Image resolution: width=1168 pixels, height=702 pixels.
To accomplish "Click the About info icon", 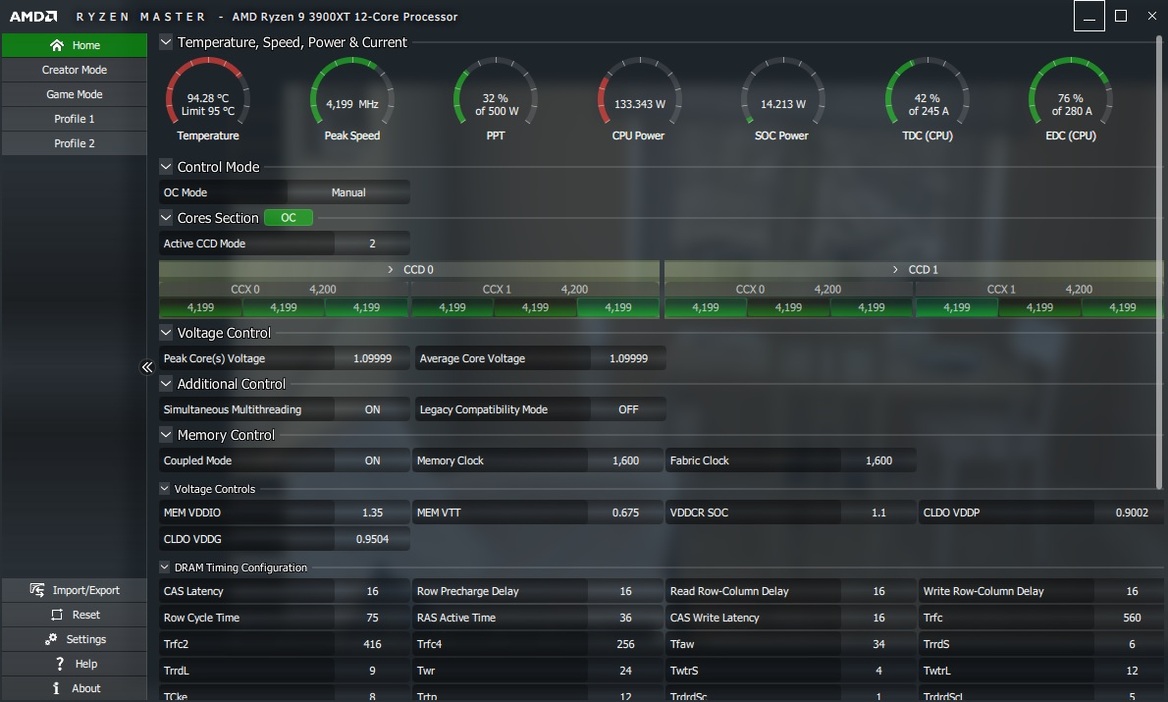I will coord(56,688).
